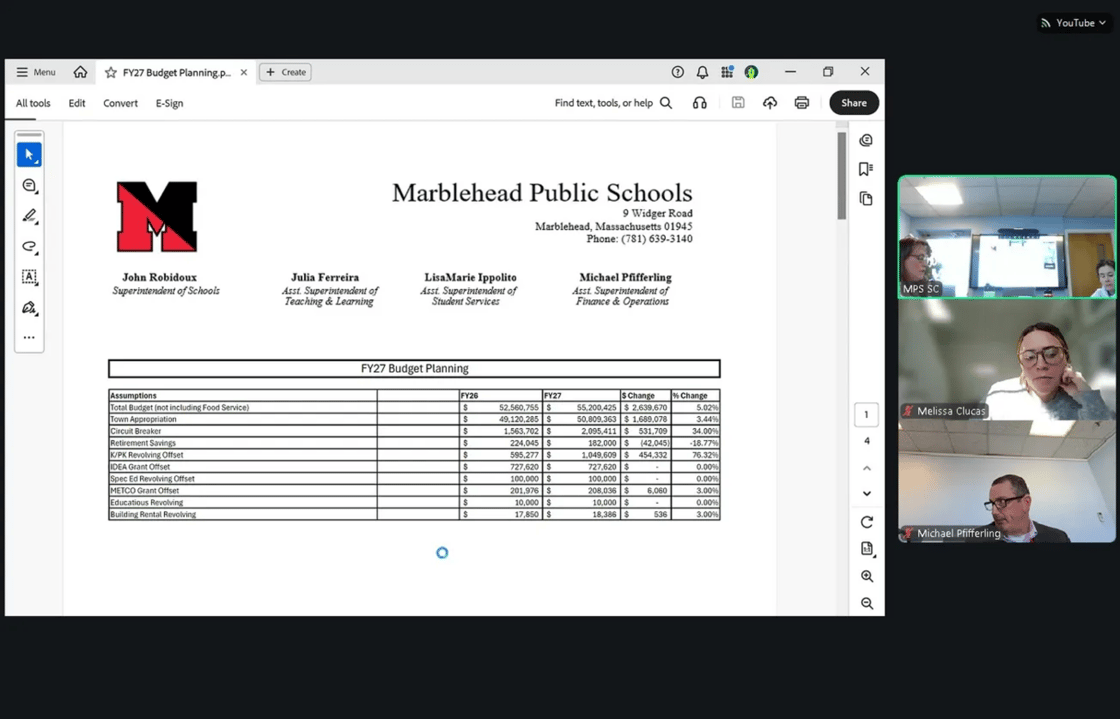Select the Add text box tool

pos(29,277)
